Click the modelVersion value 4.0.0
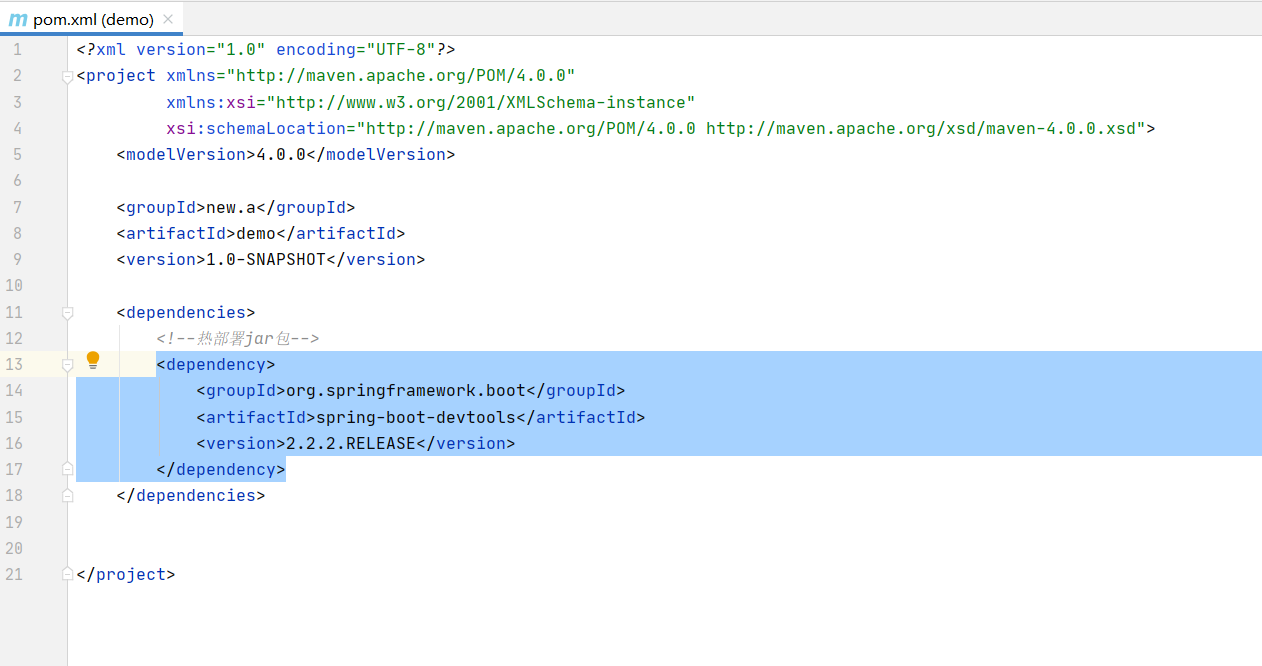 point(281,154)
